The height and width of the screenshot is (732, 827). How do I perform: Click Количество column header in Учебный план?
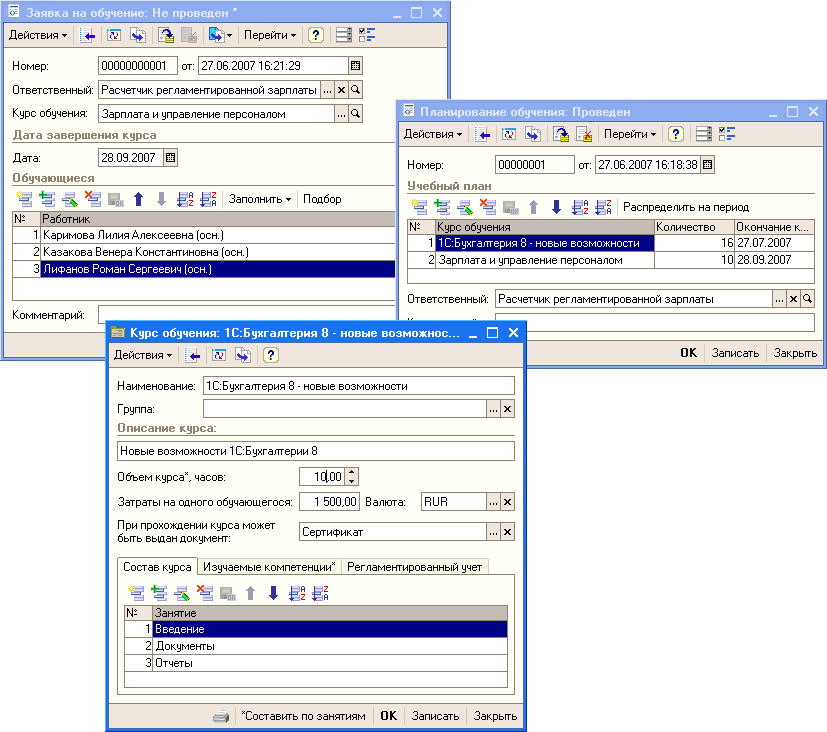click(x=694, y=227)
